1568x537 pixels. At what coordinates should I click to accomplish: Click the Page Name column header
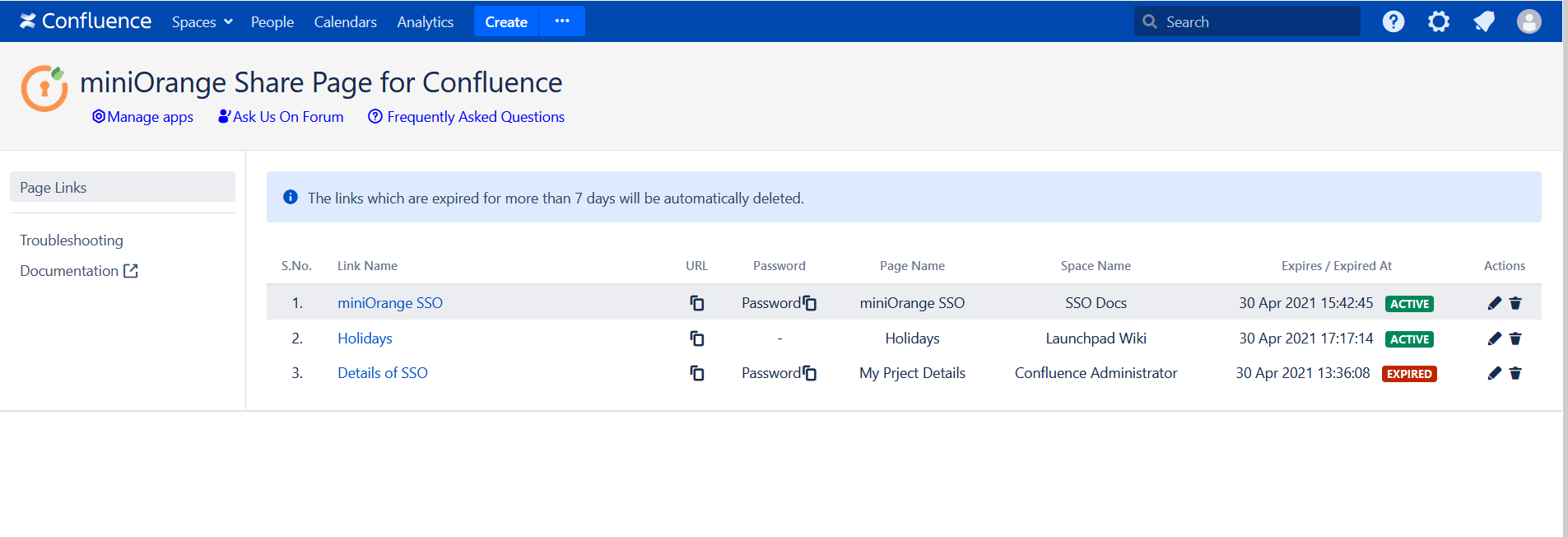[912, 266]
